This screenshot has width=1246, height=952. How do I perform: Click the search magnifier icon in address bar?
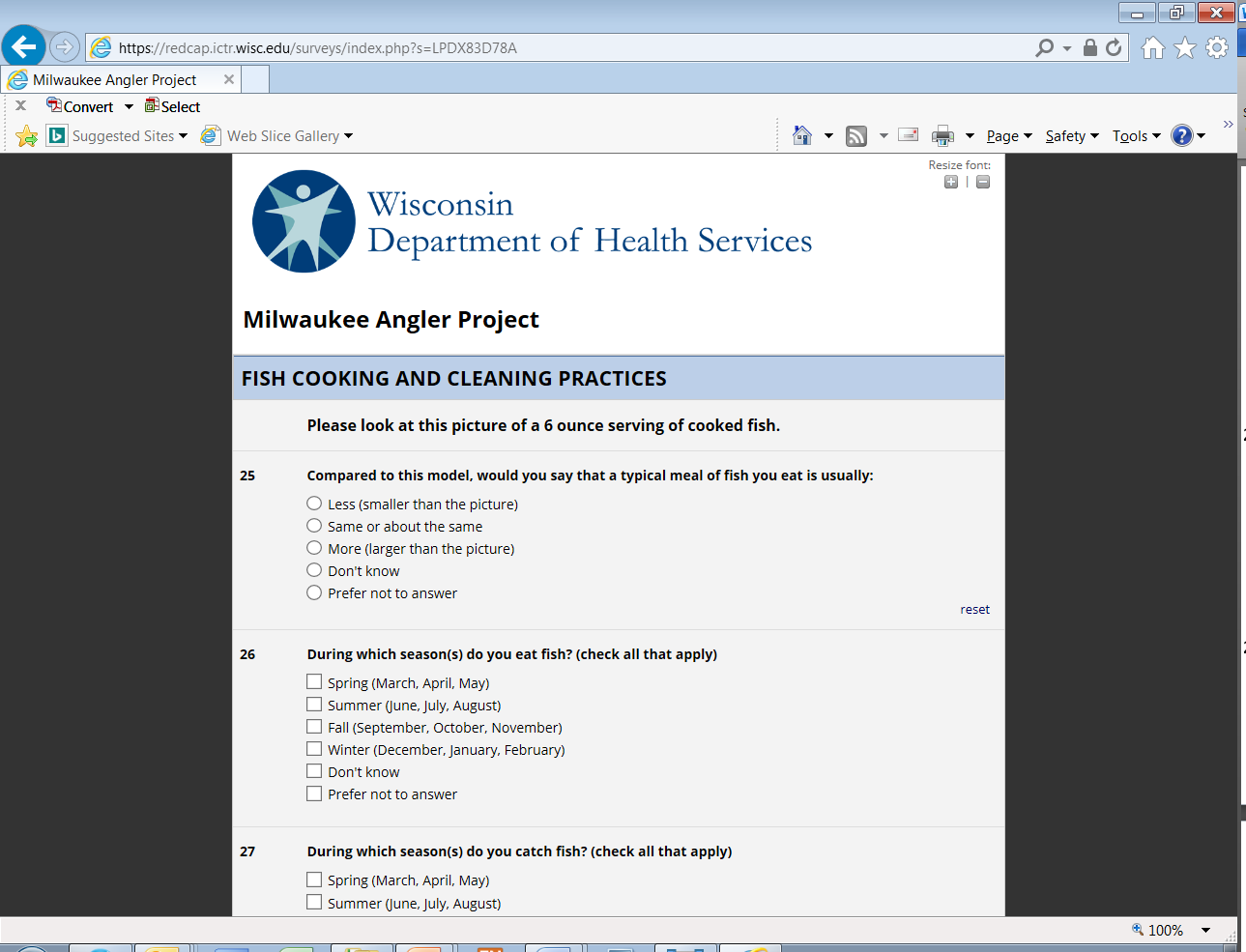[x=1044, y=47]
